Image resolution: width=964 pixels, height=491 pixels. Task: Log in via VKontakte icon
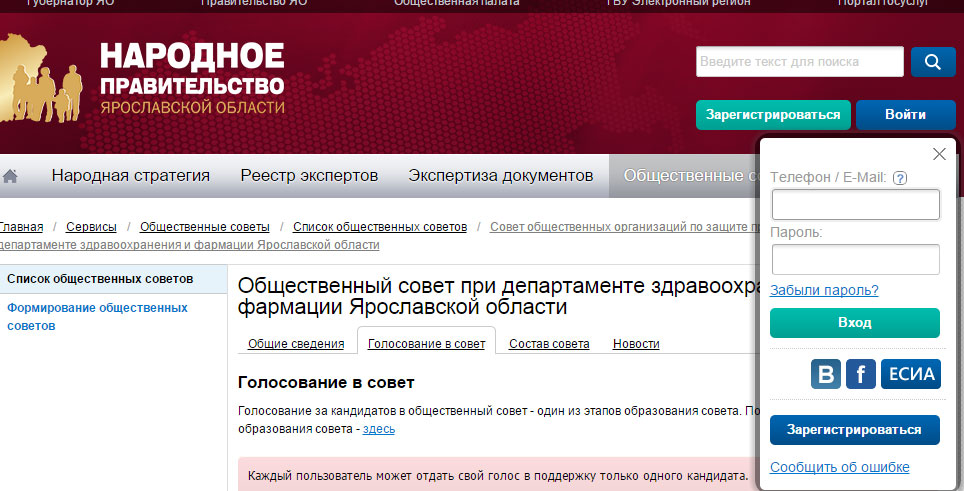pos(826,375)
